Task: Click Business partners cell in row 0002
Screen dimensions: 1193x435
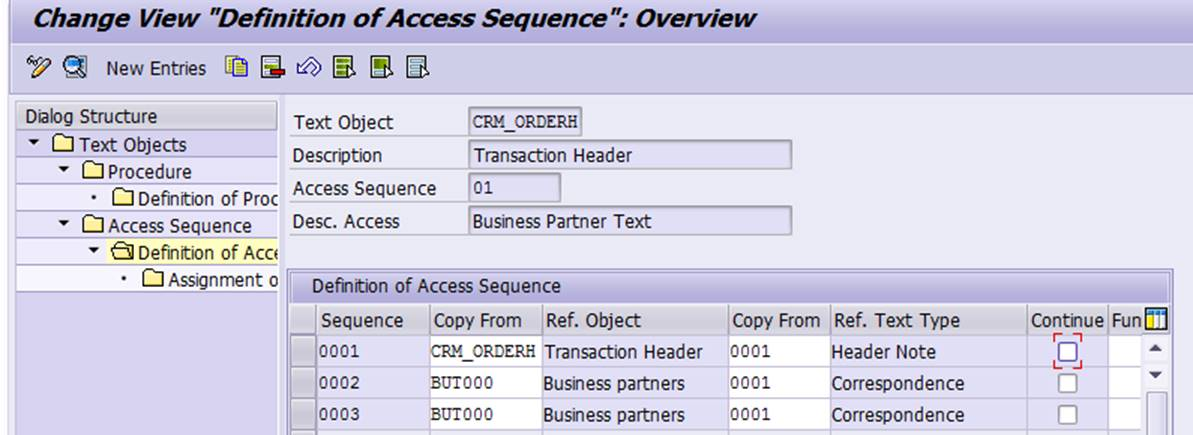Action: pos(635,383)
